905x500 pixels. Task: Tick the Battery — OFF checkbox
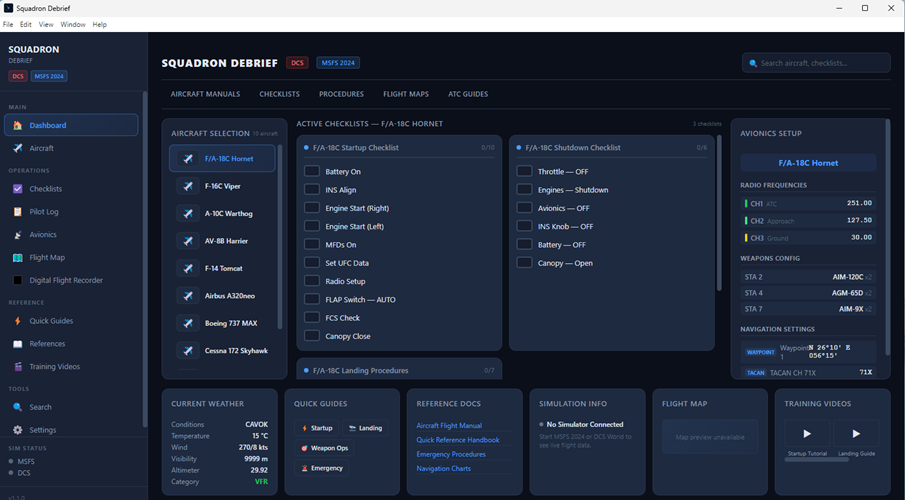click(524, 244)
